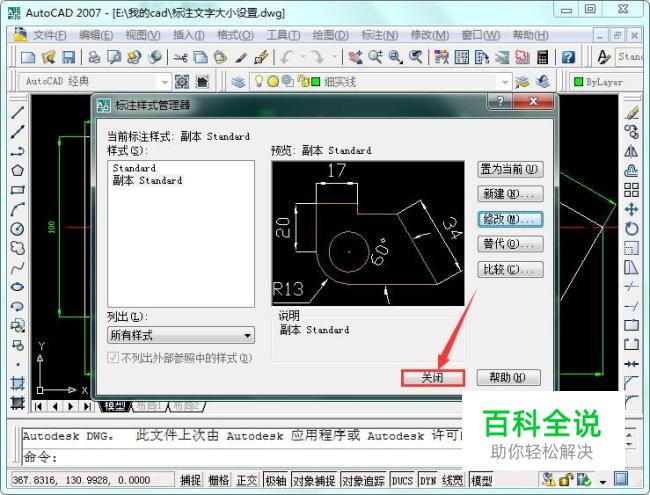The height and width of the screenshot is (495, 650).
Task: Click the Cut scissors icon
Action: (180, 57)
